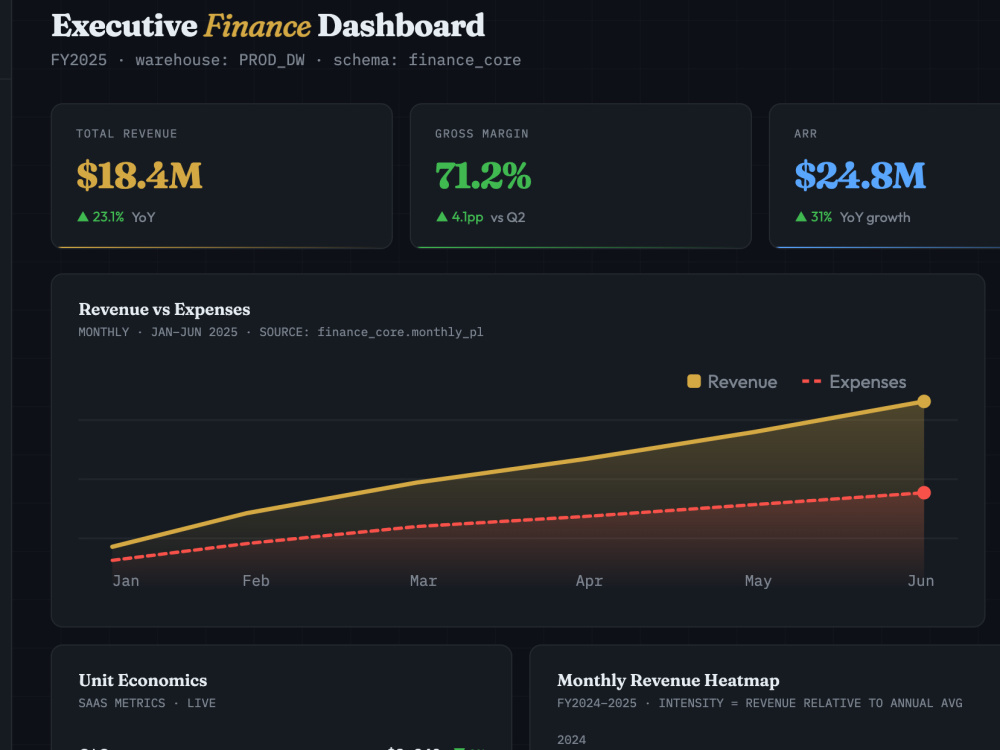Click the TOTAL REVENUE card label

(127, 134)
